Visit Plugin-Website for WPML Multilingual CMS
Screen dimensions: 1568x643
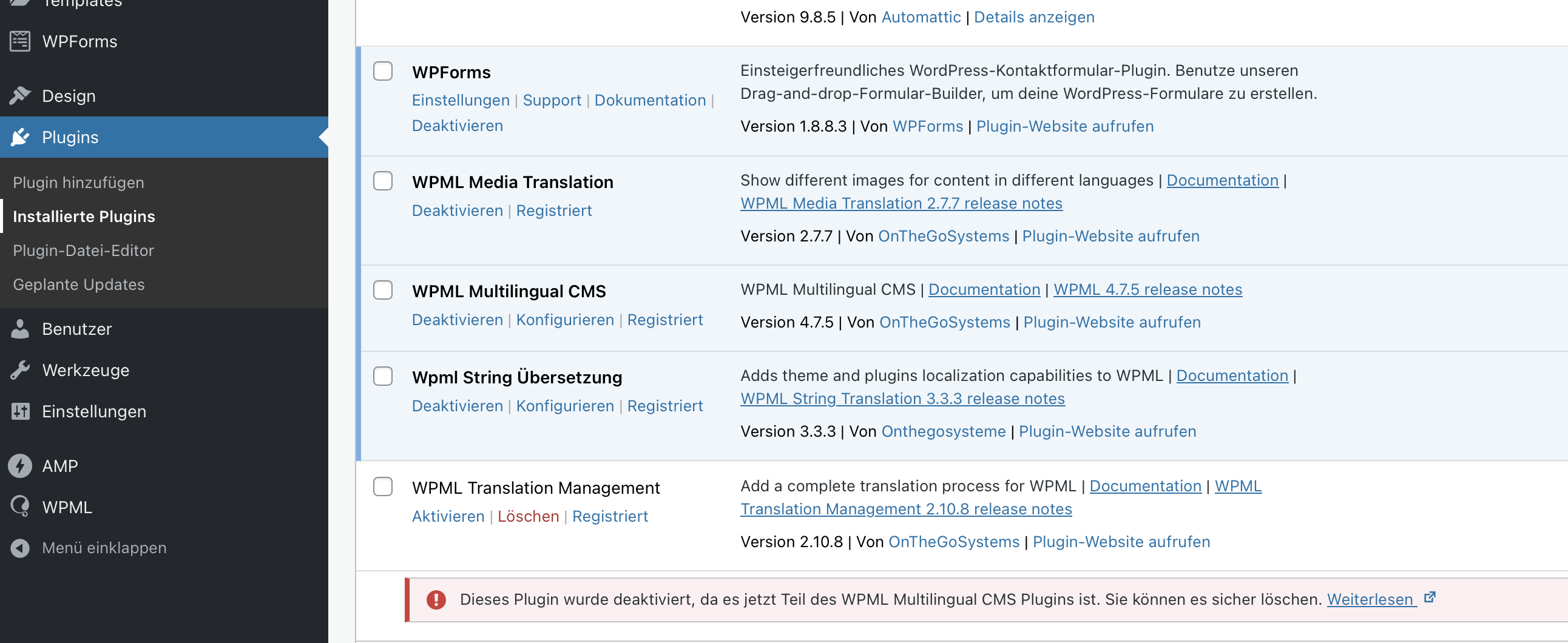pos(1112,322)
